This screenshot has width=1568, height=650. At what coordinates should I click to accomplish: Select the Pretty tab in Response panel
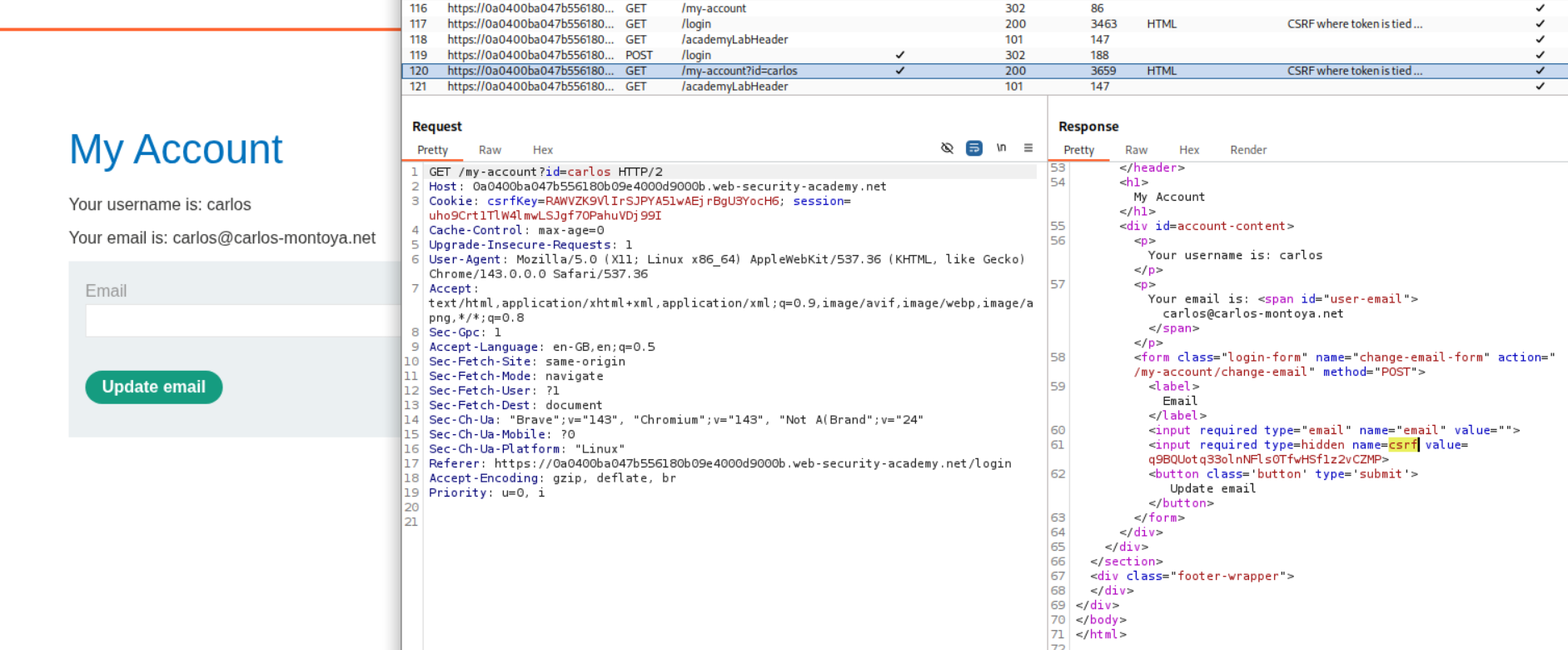1078,150
